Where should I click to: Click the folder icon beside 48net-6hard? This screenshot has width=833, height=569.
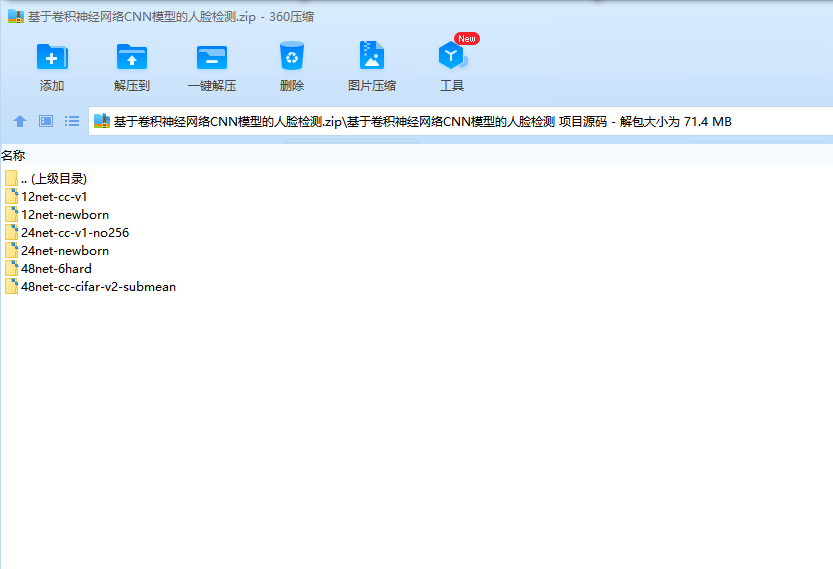pyautogui.click(x=12, y=268)
